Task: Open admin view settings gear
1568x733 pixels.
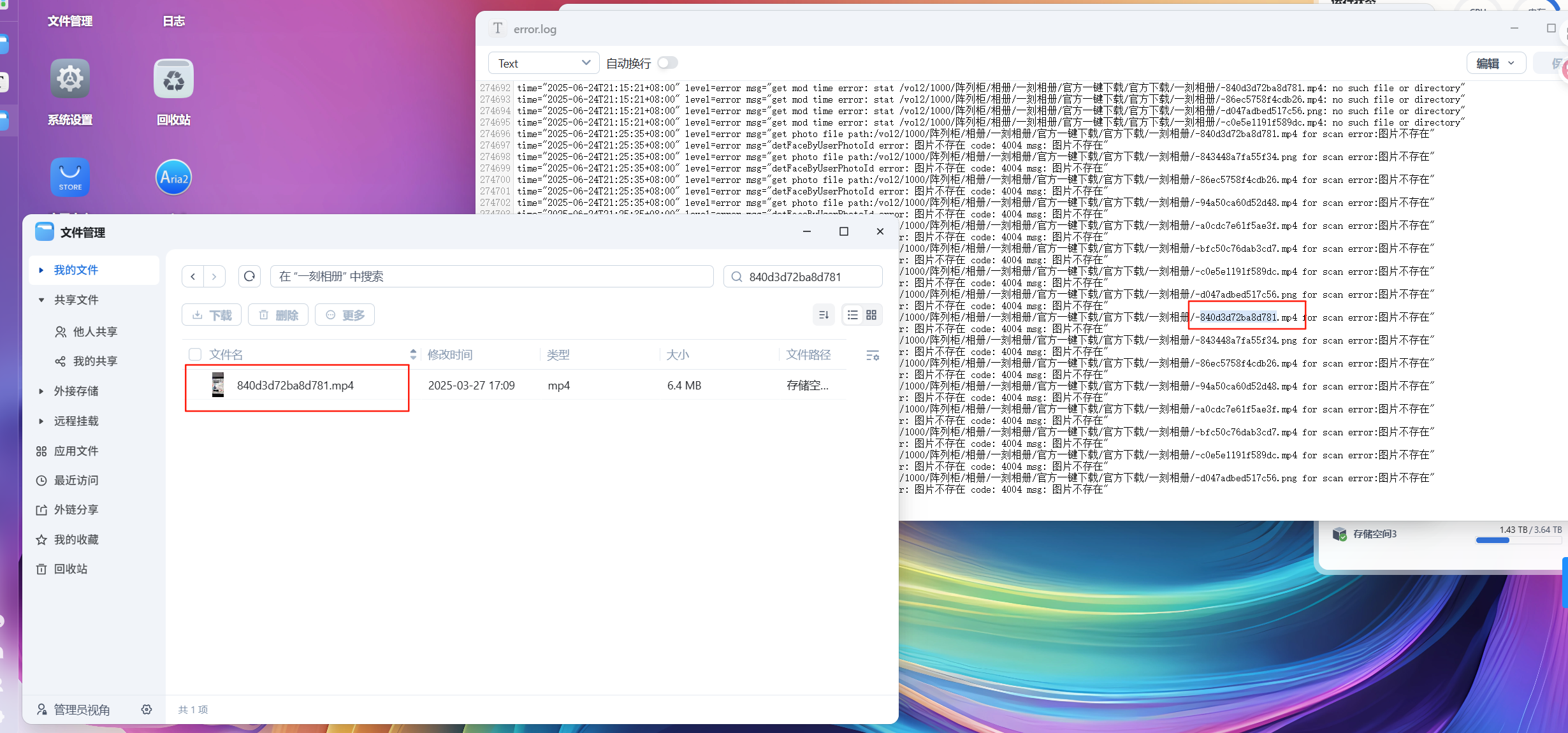Action: point(147,709)
